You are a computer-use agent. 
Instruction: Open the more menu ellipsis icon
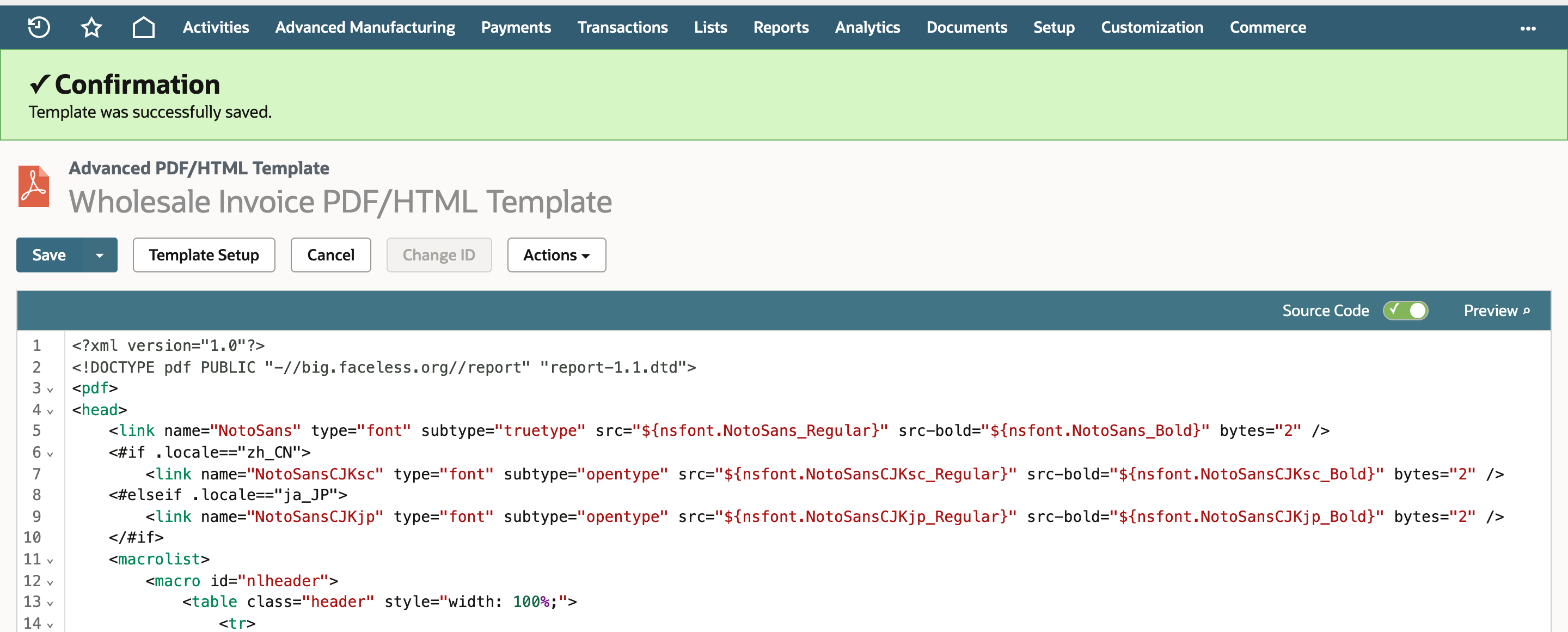coord(1528,28)
